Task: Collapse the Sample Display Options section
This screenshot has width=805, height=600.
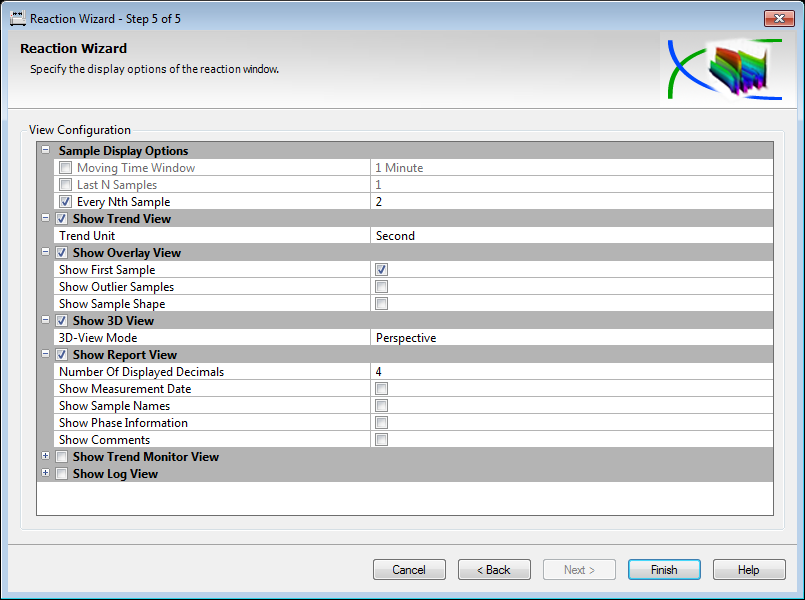Action: (45, 151)
